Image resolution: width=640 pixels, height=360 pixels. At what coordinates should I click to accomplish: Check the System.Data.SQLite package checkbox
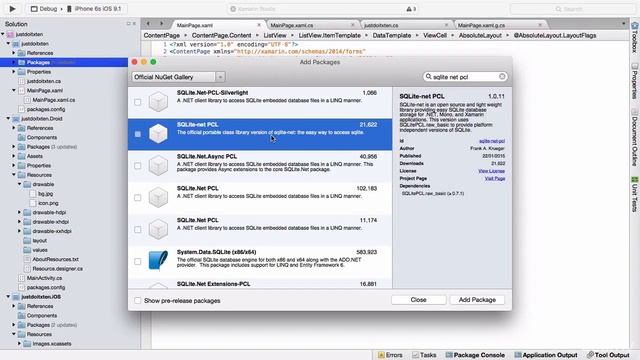pyautogui.click(x=138, y=261)
